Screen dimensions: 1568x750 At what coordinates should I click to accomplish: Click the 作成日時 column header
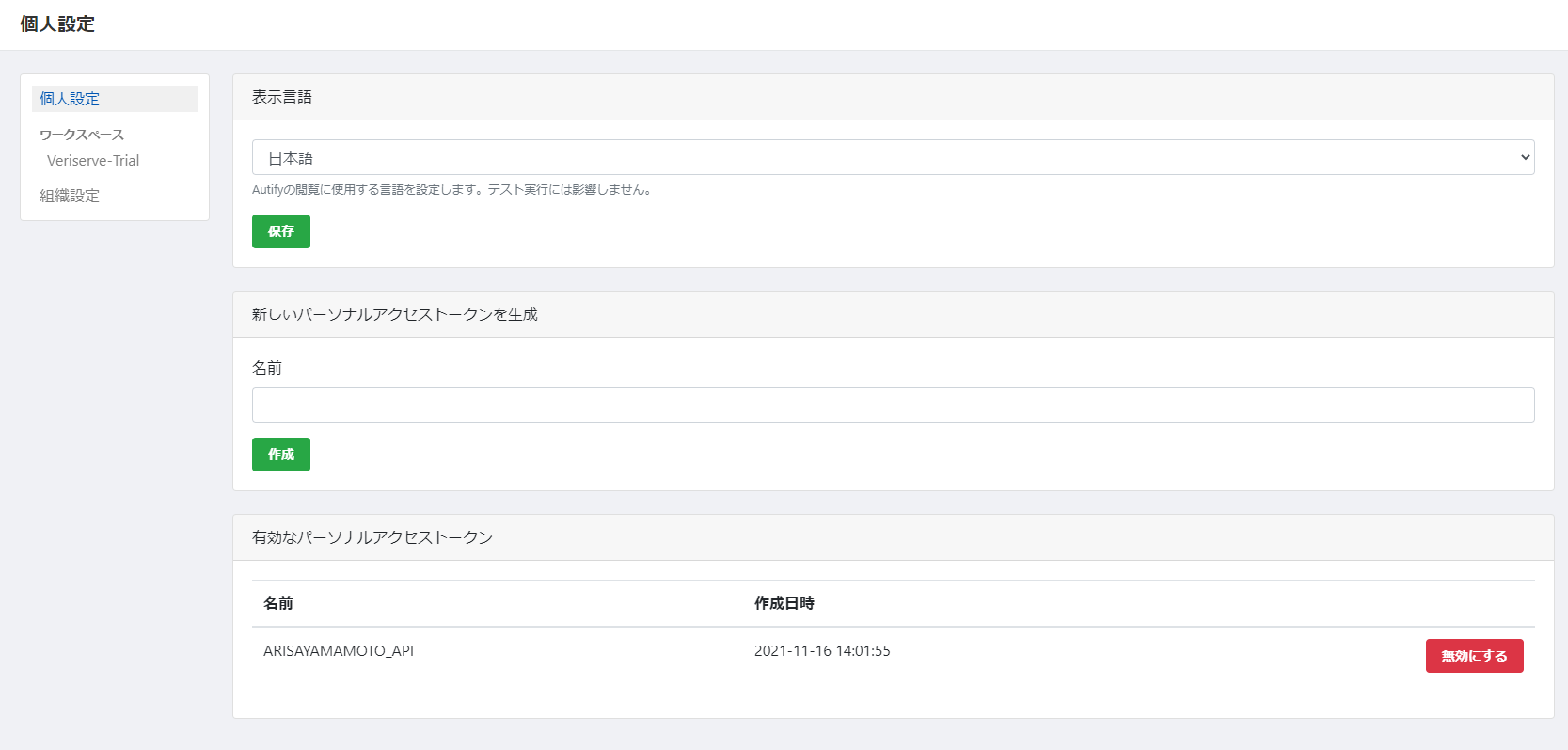[784, 603]
